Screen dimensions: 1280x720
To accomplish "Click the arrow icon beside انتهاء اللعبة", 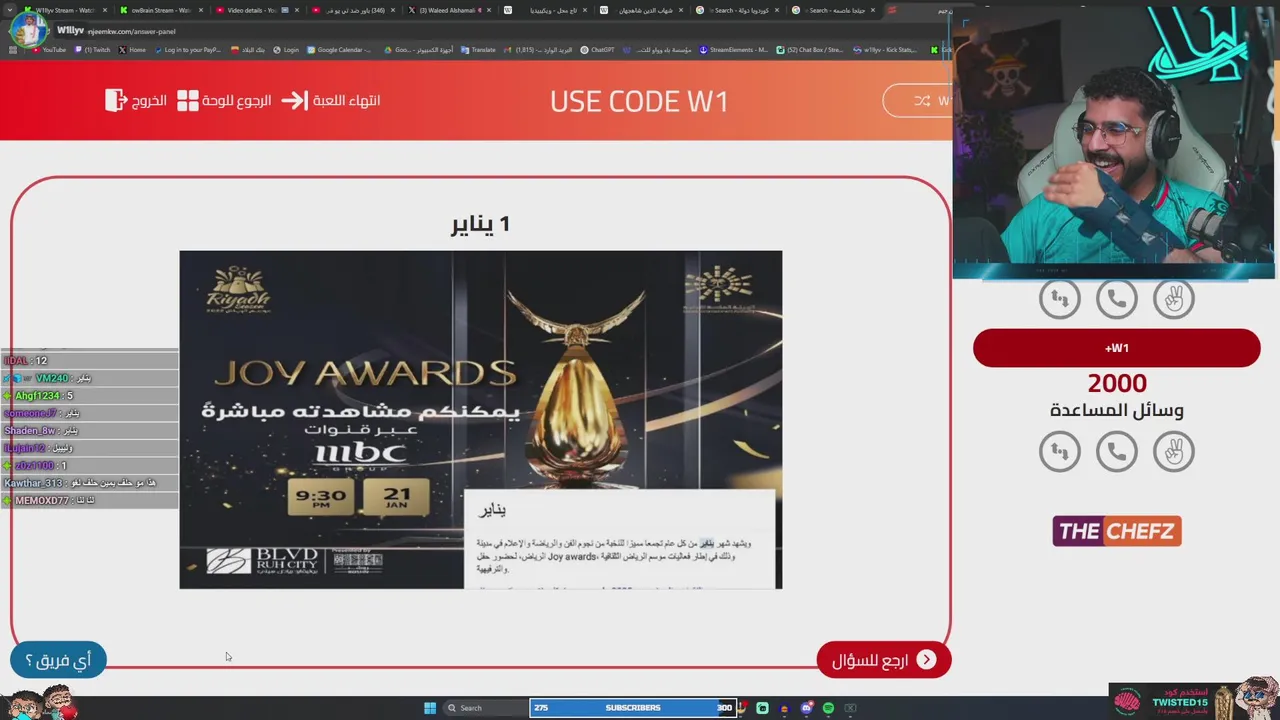I will tap(294, 100).
